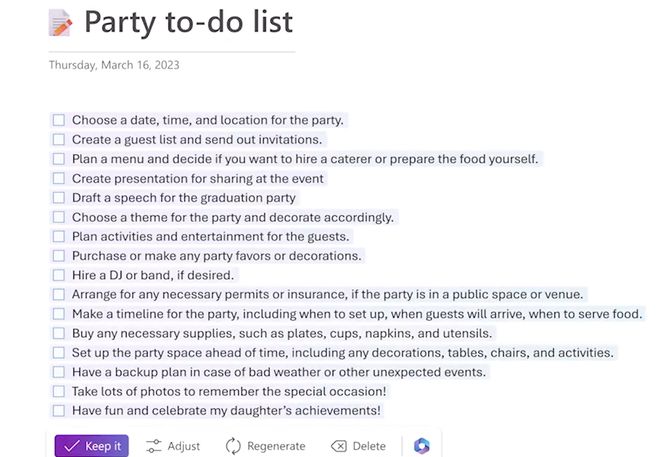
Task: Check the 'Choose a date, time, and location' box
Action: pos(59,120)
